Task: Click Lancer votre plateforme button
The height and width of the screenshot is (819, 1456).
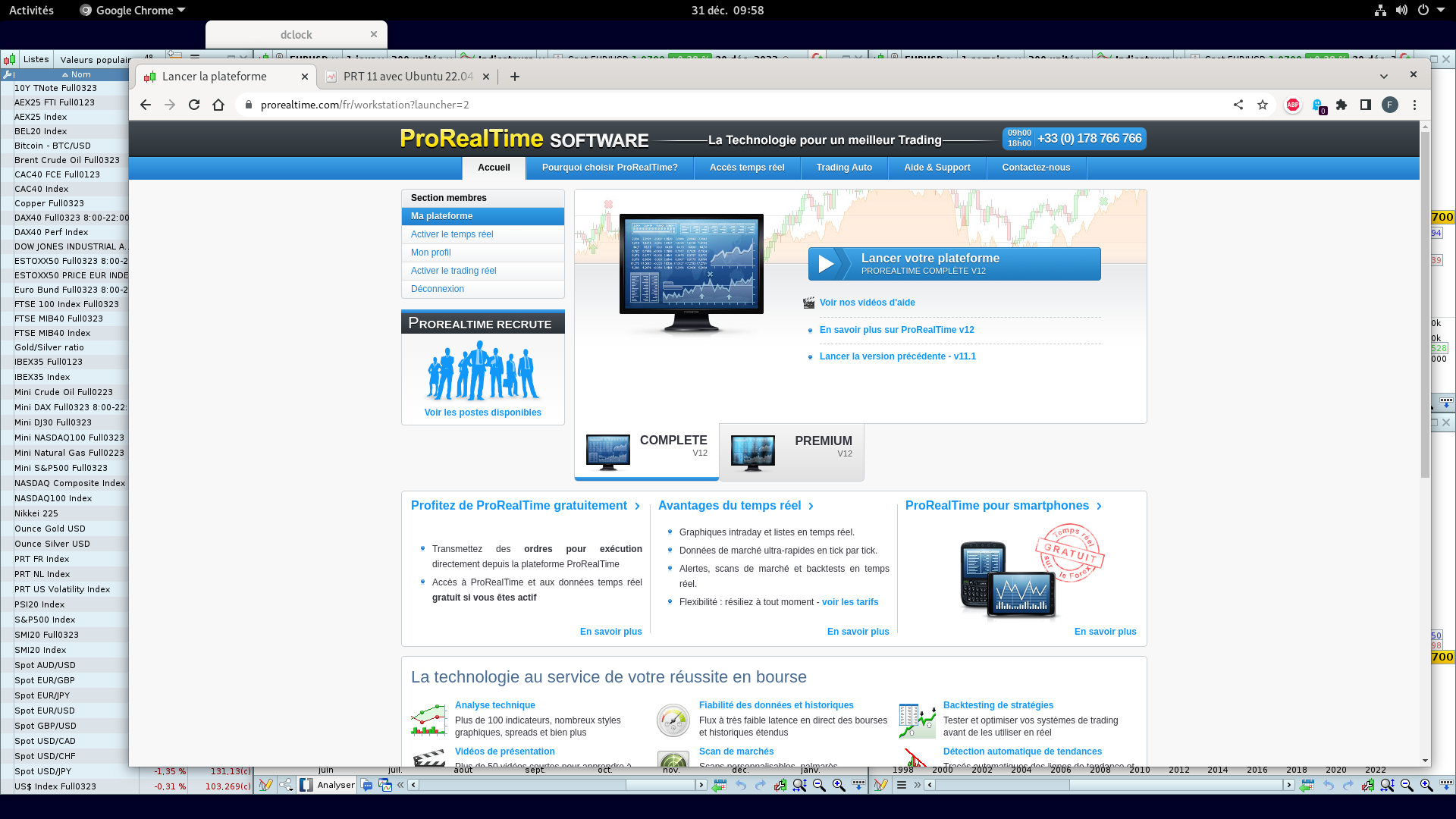Action: tap(954, 264)
